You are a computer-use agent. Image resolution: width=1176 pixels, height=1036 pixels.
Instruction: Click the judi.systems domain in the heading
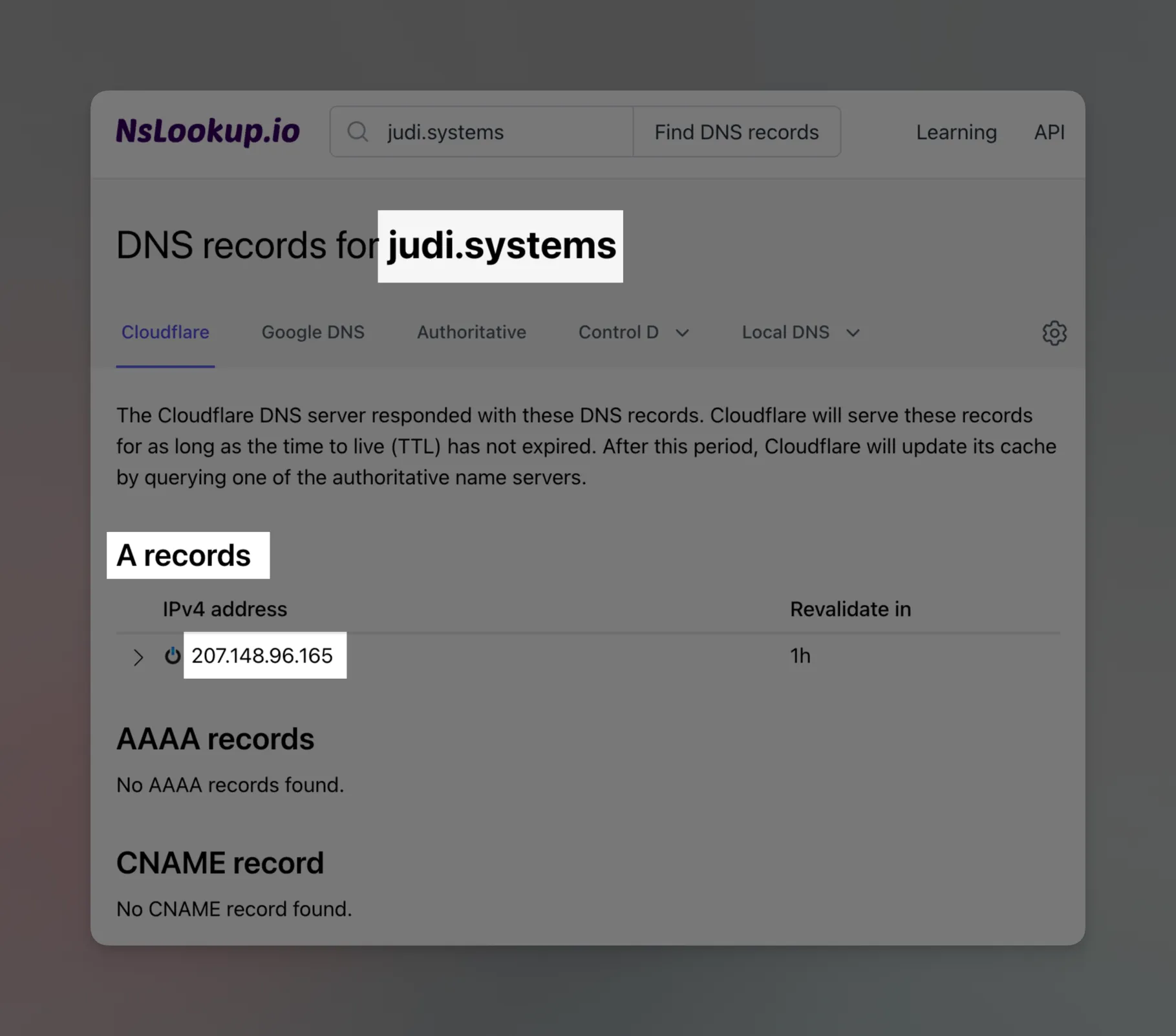501,246
